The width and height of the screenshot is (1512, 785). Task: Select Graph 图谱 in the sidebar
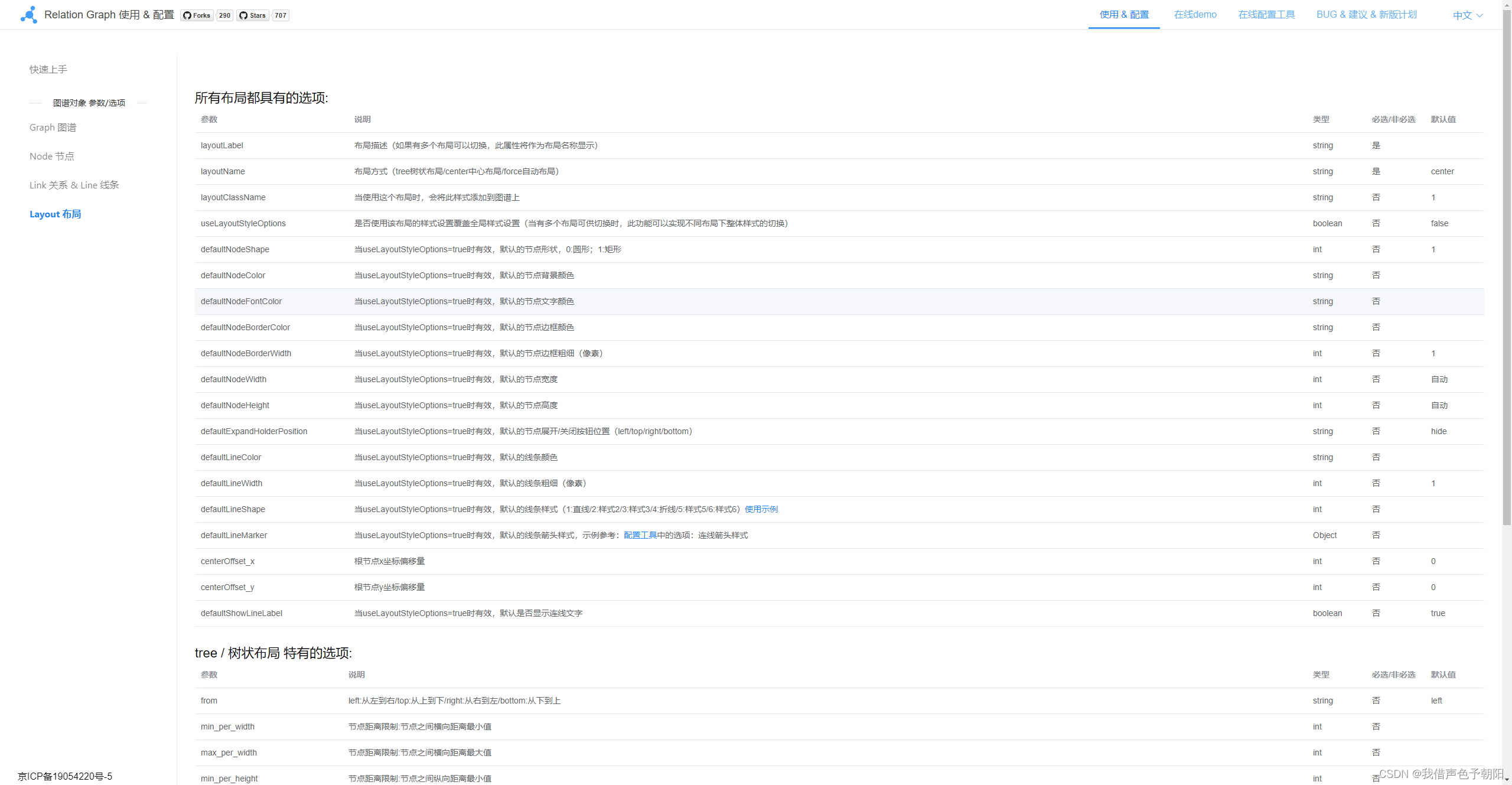[x=53, y=127]
